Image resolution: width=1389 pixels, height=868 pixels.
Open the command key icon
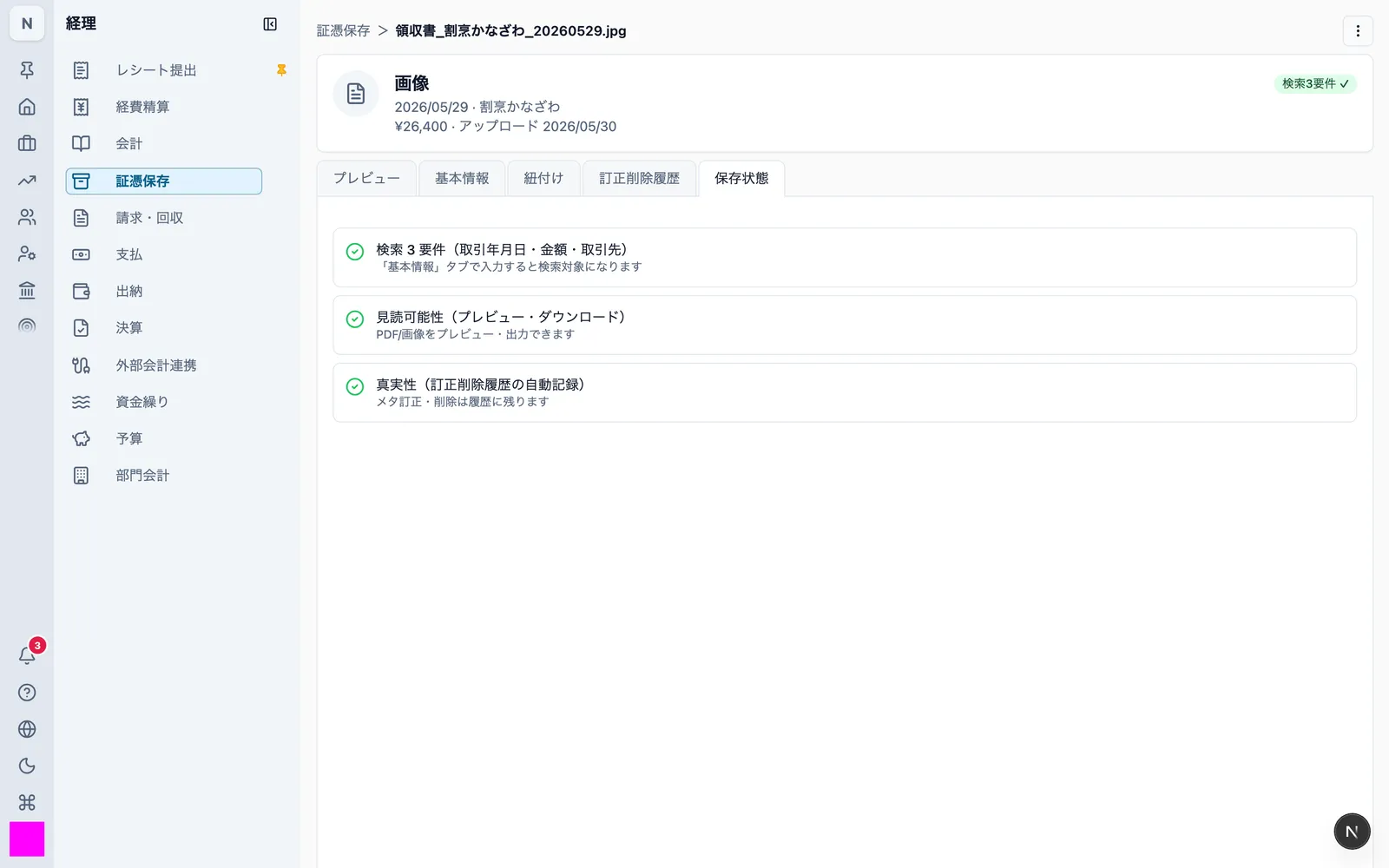tap(27, 802)
